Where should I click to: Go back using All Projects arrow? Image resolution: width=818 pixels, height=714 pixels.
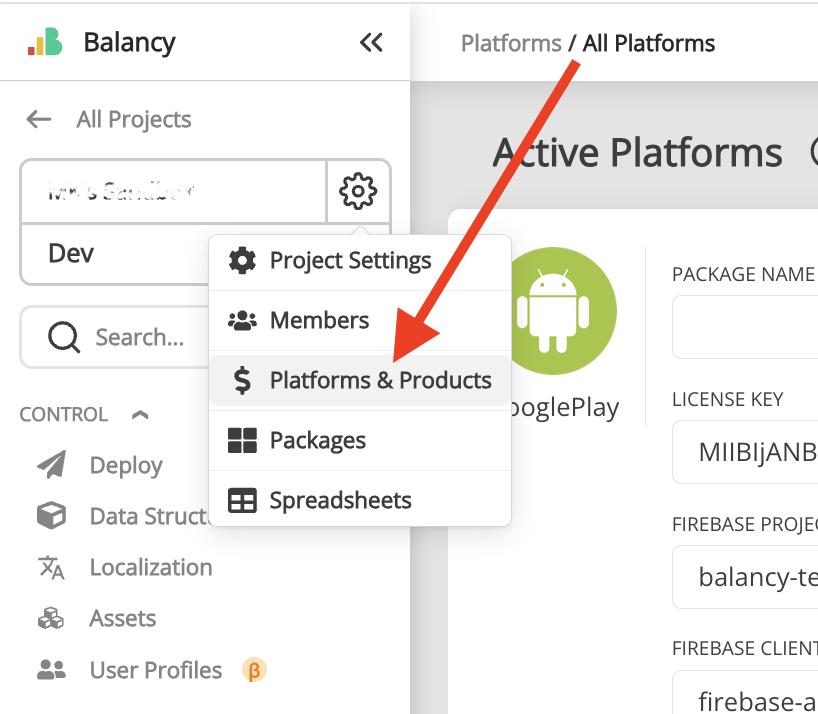(x=39, y=119)
